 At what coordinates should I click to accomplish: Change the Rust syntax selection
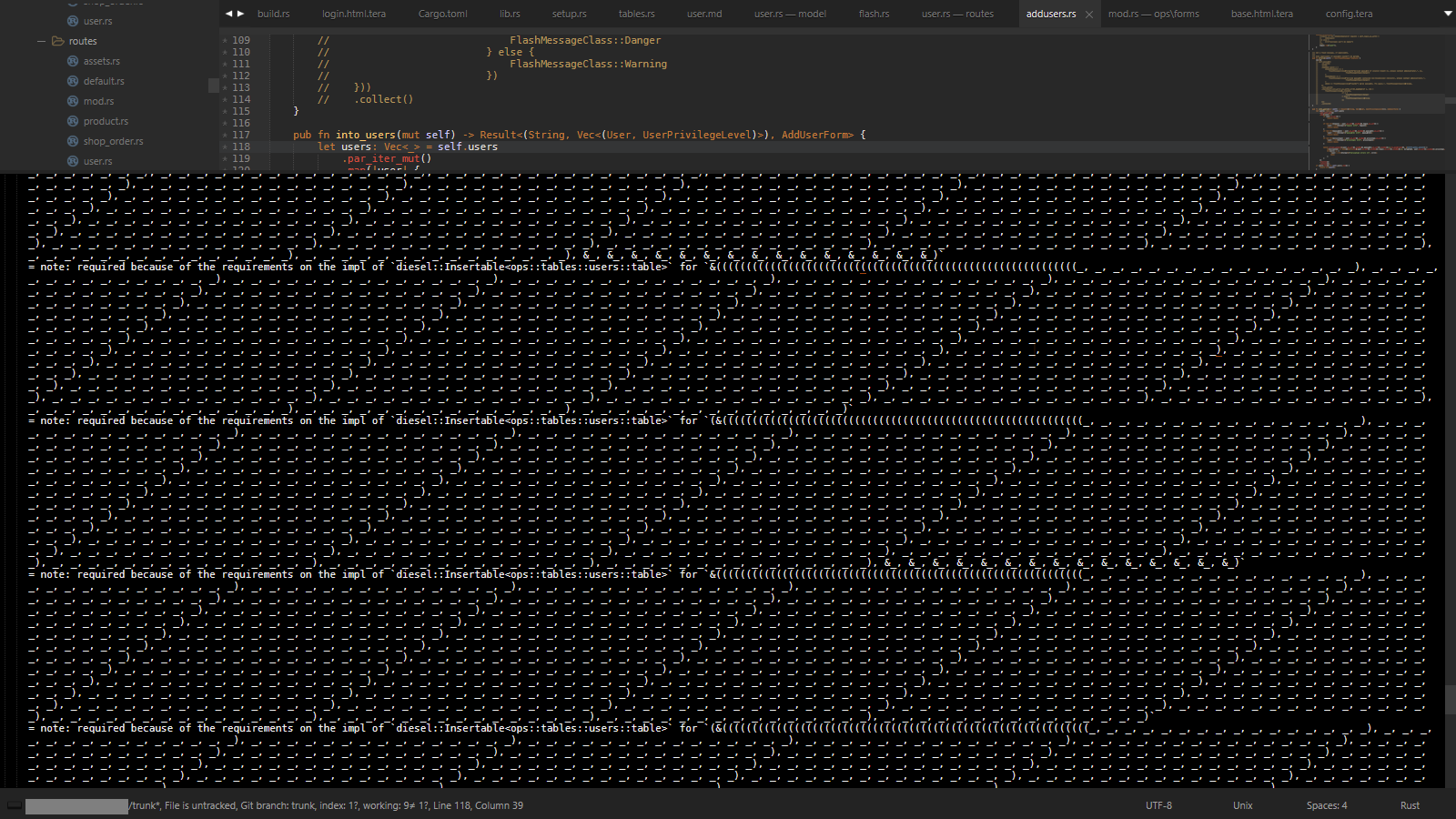click(1410, 805)
